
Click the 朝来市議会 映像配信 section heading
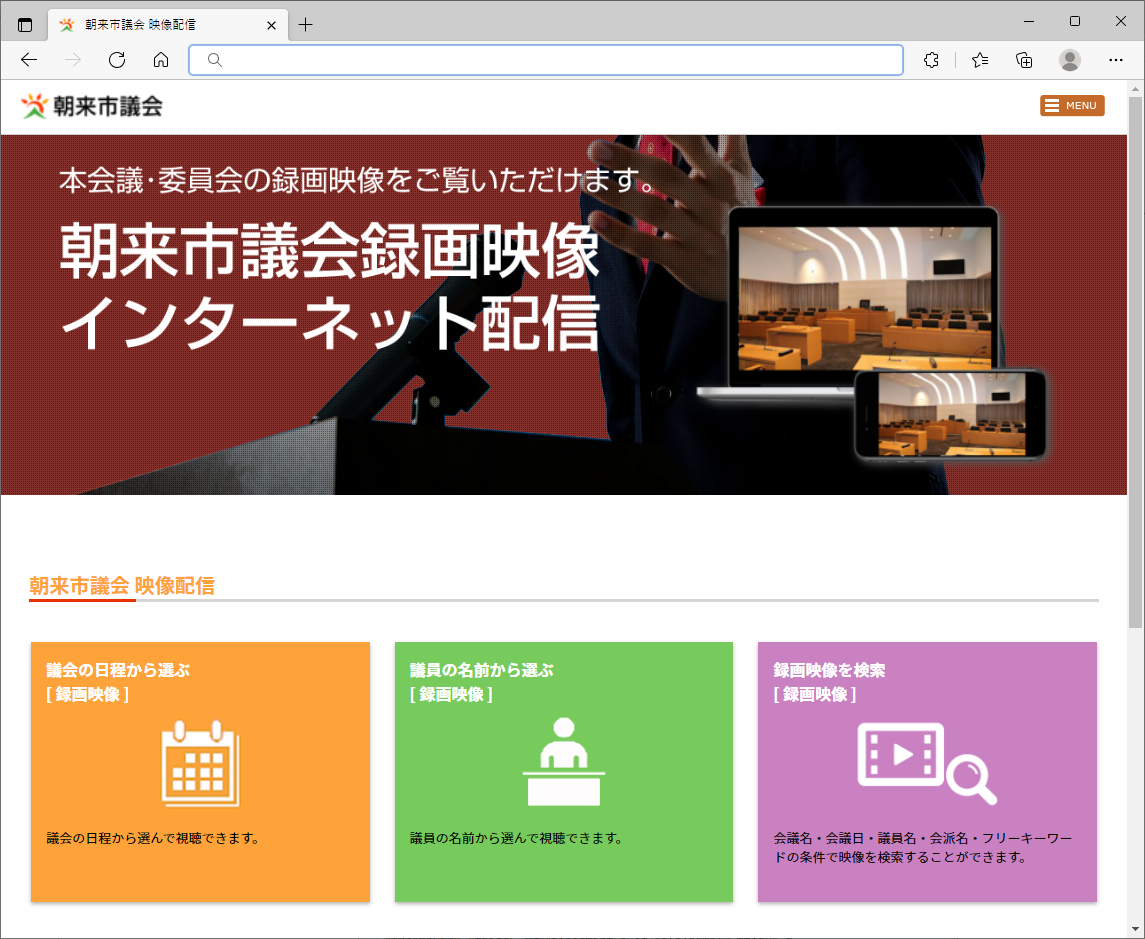(122, 586)
